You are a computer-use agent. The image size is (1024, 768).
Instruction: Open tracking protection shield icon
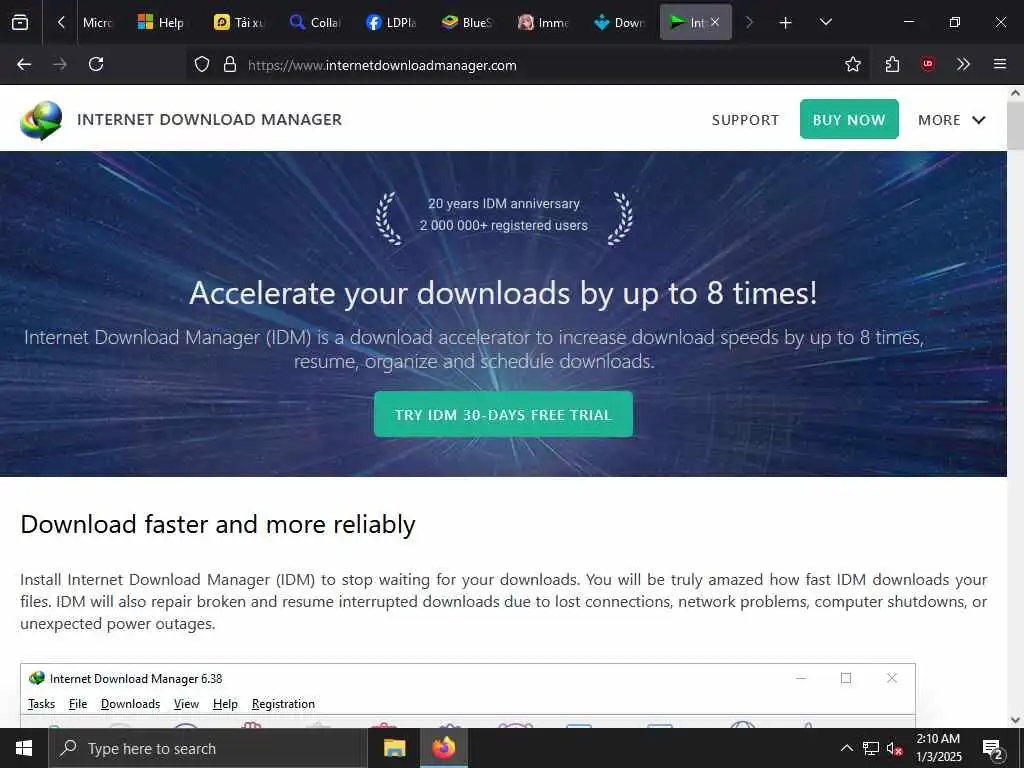(x=202, y=65)
